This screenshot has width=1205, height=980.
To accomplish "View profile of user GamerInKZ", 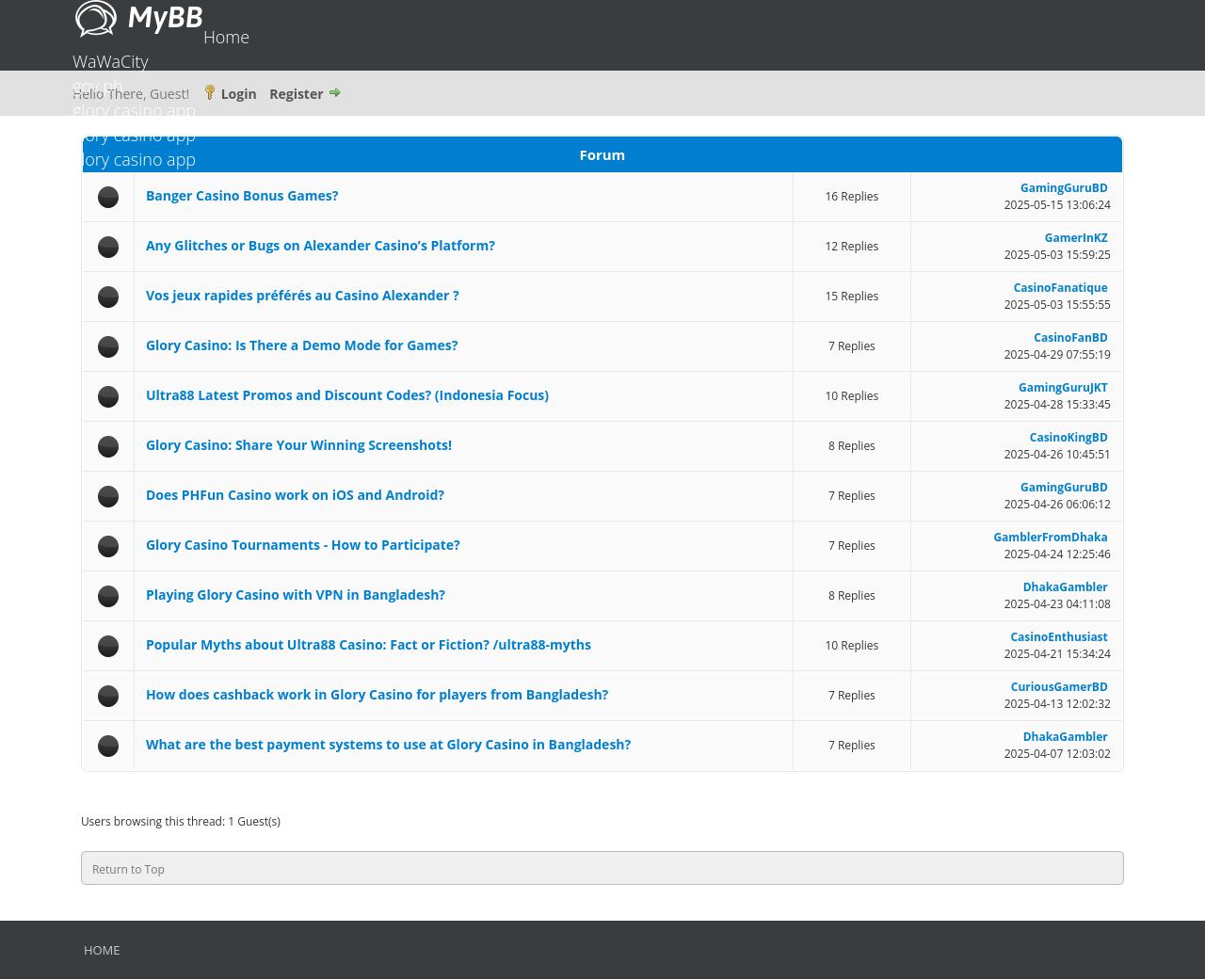I will pyautogui.click(x=1075, y=238).
